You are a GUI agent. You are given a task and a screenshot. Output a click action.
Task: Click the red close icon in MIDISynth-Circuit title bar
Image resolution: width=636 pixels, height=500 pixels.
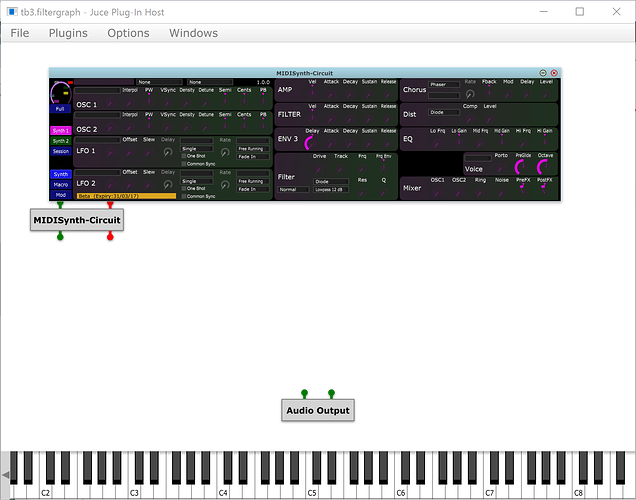click(x=554, y=73)
